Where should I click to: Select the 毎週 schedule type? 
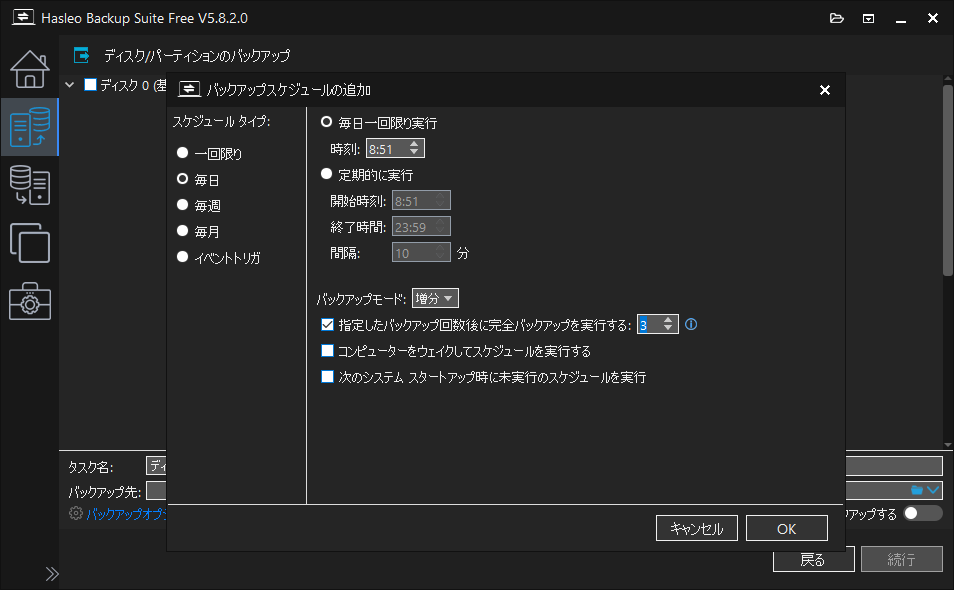click(198, 206)
